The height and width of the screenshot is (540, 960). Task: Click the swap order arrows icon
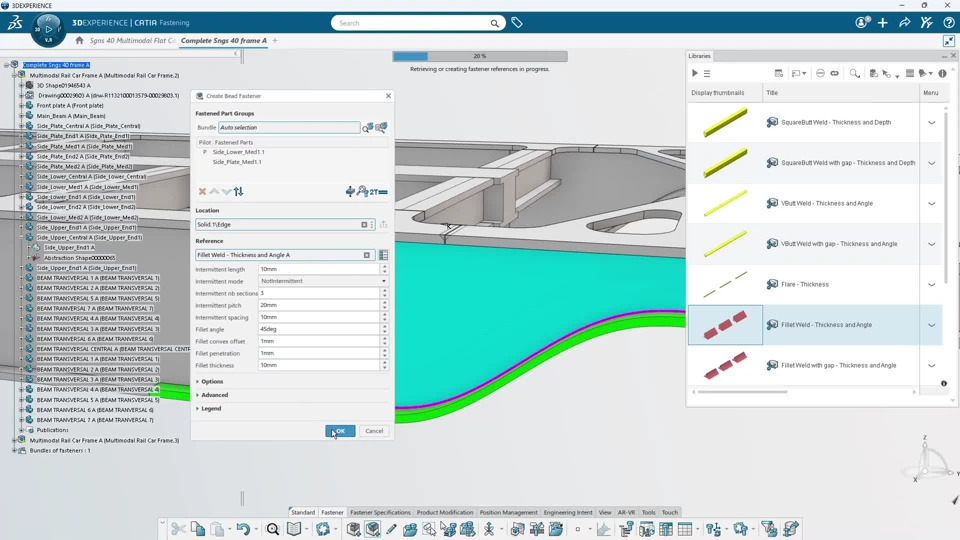238,192
